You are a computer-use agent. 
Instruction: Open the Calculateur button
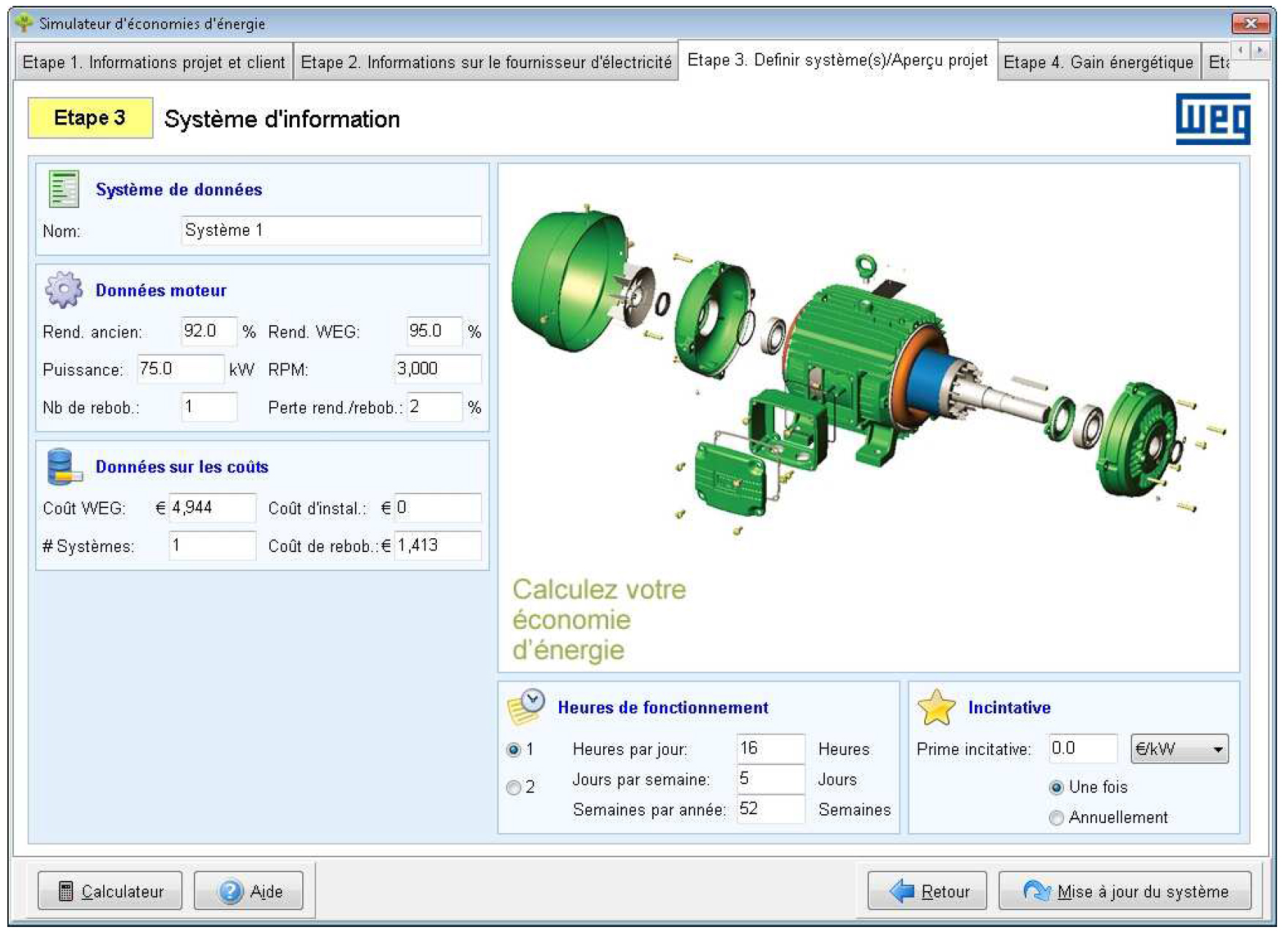[110, 891]
